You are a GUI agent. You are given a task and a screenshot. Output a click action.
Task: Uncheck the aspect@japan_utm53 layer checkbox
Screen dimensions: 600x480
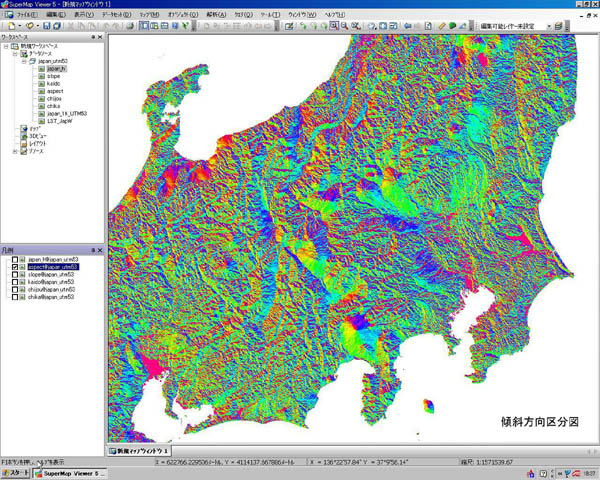(13, 269)
